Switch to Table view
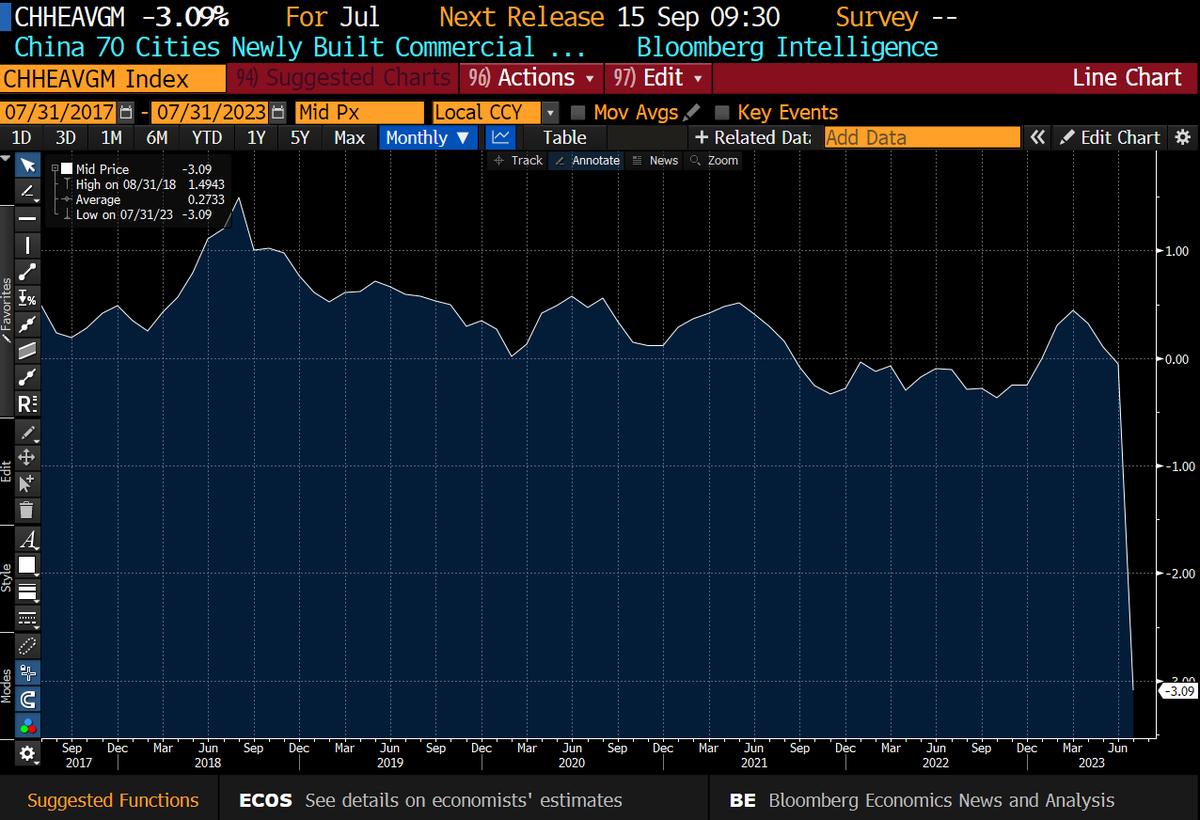 tap(565, 138)
